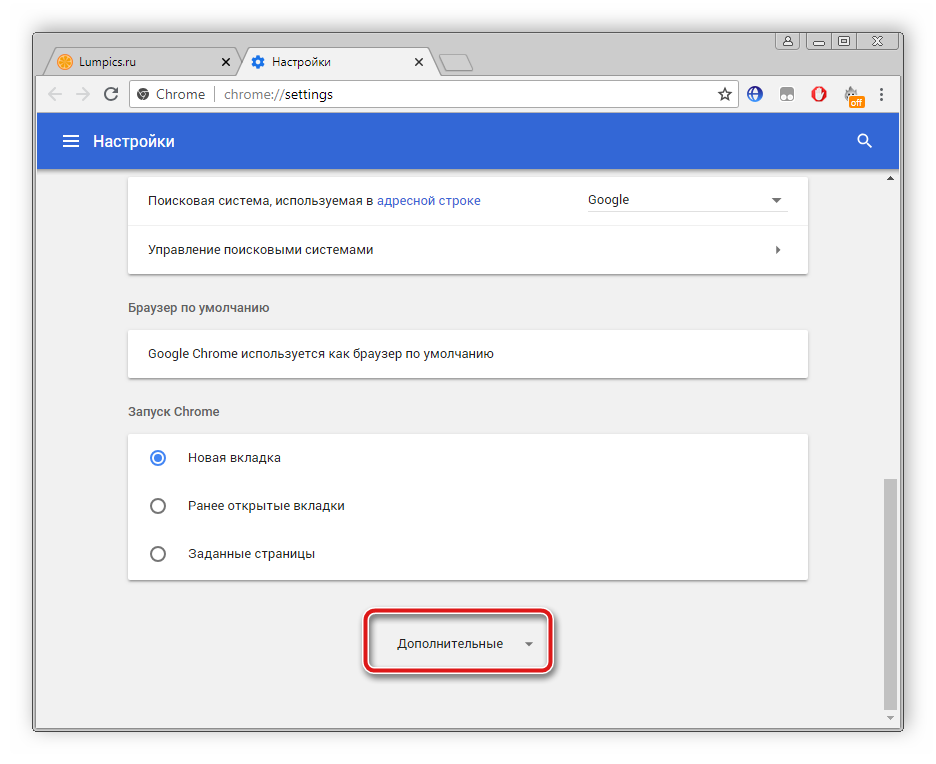Image resolution: width=936 pixels, height=764 pixels.
Task: Select 'Ранее открытые вкладки' startup option
Action: 157,506
